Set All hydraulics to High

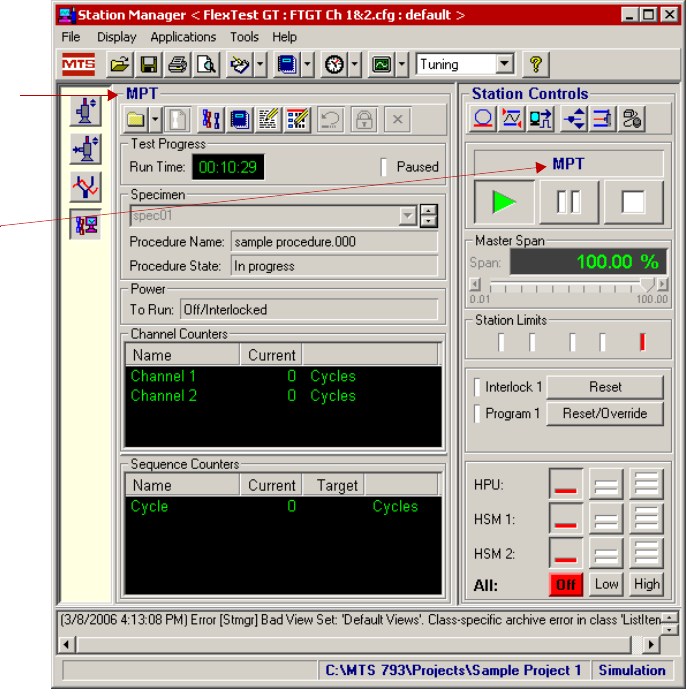pos(646,584)
